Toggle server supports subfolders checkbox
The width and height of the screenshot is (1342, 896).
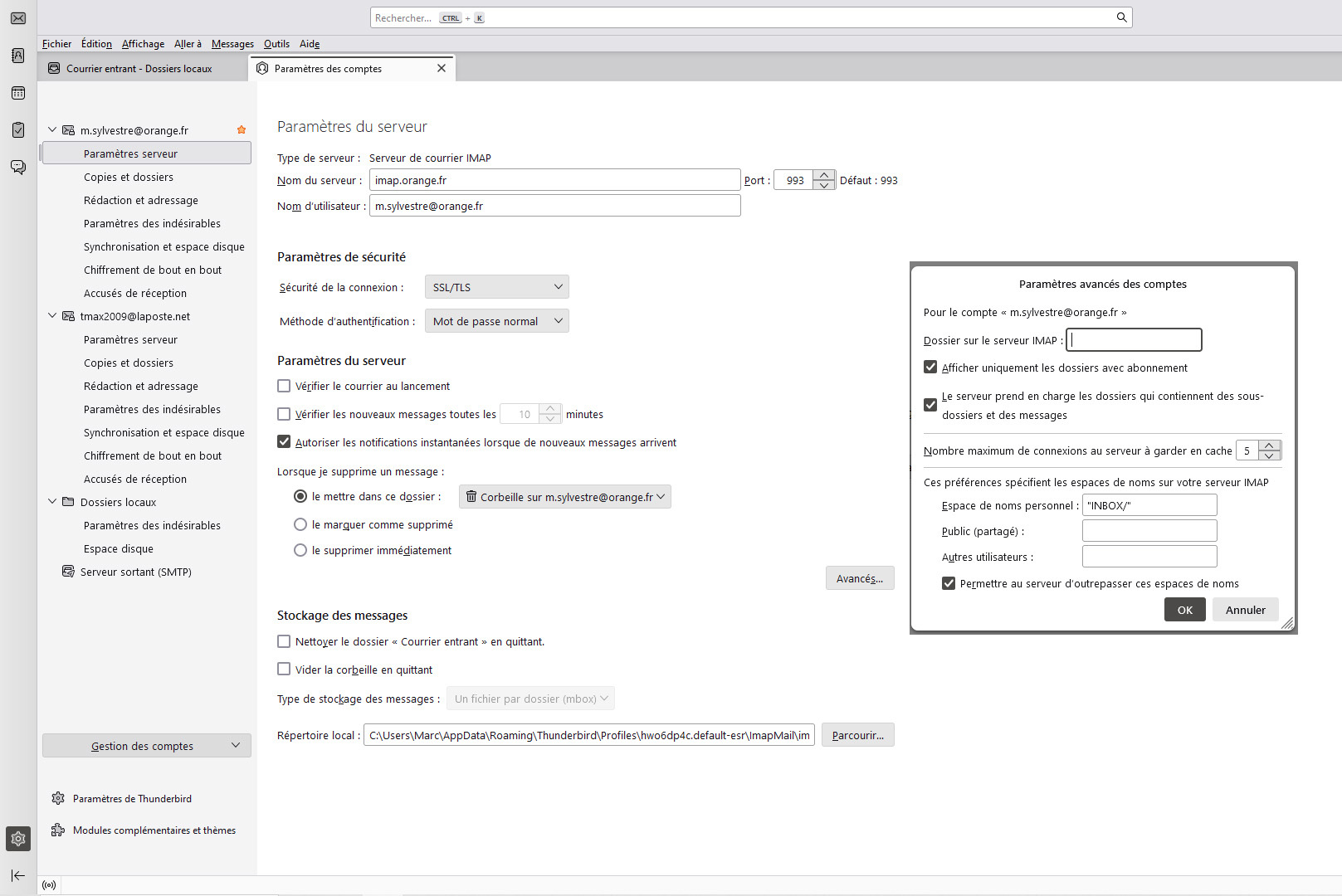tap(930, 405)
